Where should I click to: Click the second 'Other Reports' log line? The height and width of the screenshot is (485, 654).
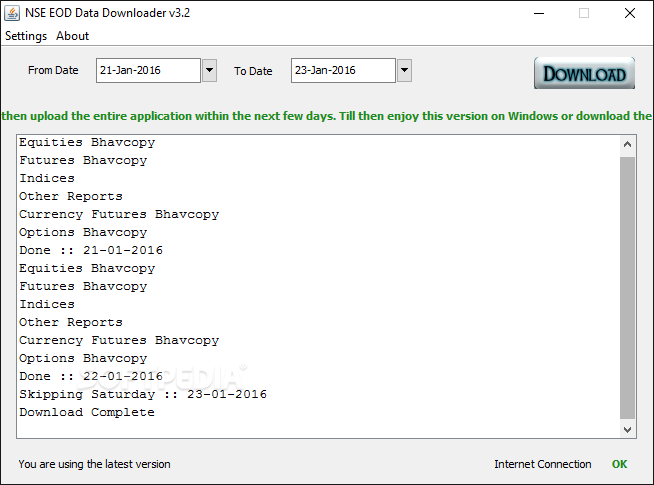tap(71, 322)
